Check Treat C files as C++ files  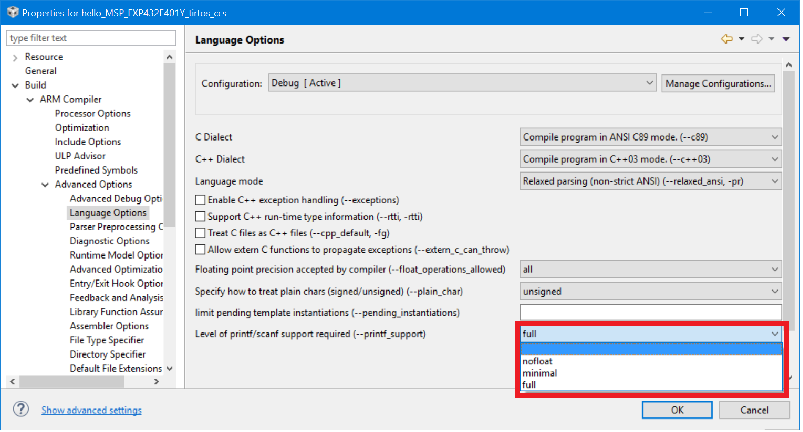click(x=200, y=232)
